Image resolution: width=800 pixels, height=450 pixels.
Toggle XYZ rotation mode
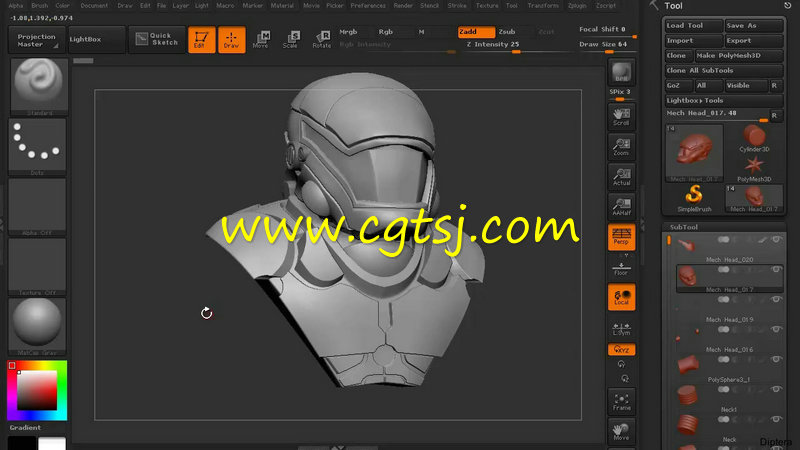[621, 349]
